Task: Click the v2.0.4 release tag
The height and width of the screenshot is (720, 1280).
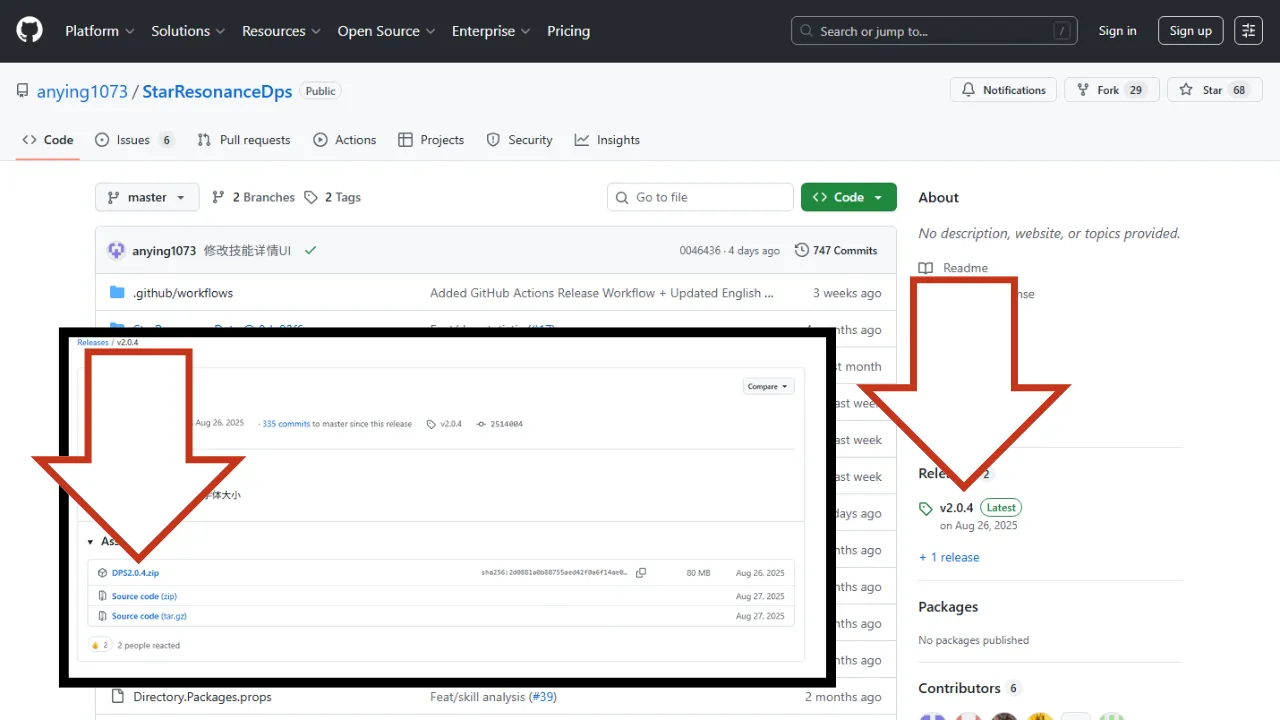Action: [x=956, y=508]
